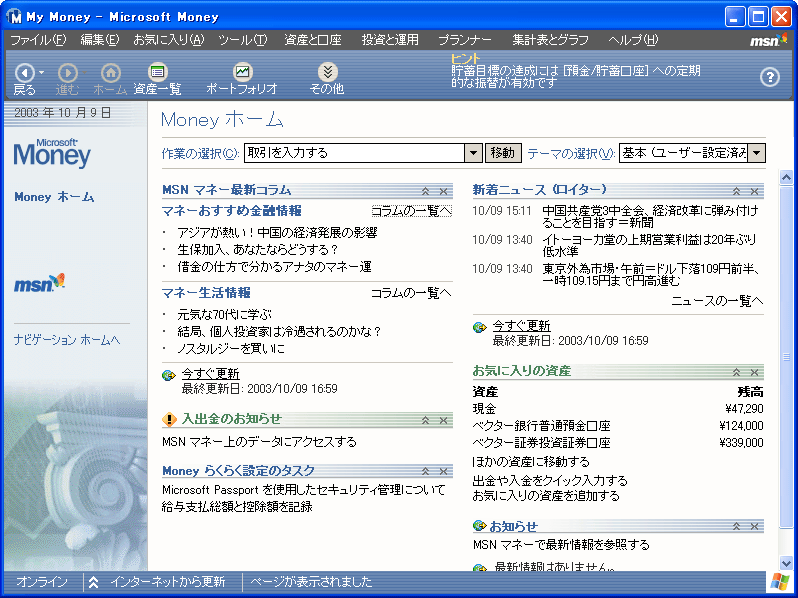The image size is (798, 598).
Task: Close the MSN マネー最新コラム section
Action: point(443,191)
